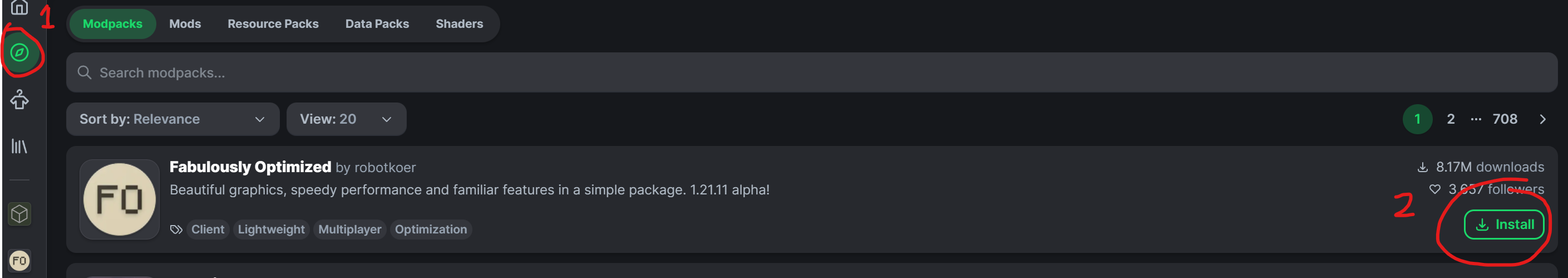Open the Skins page icon in sidebar
This screenshot has width=1568, height=278.
click(x=19, y=99)
